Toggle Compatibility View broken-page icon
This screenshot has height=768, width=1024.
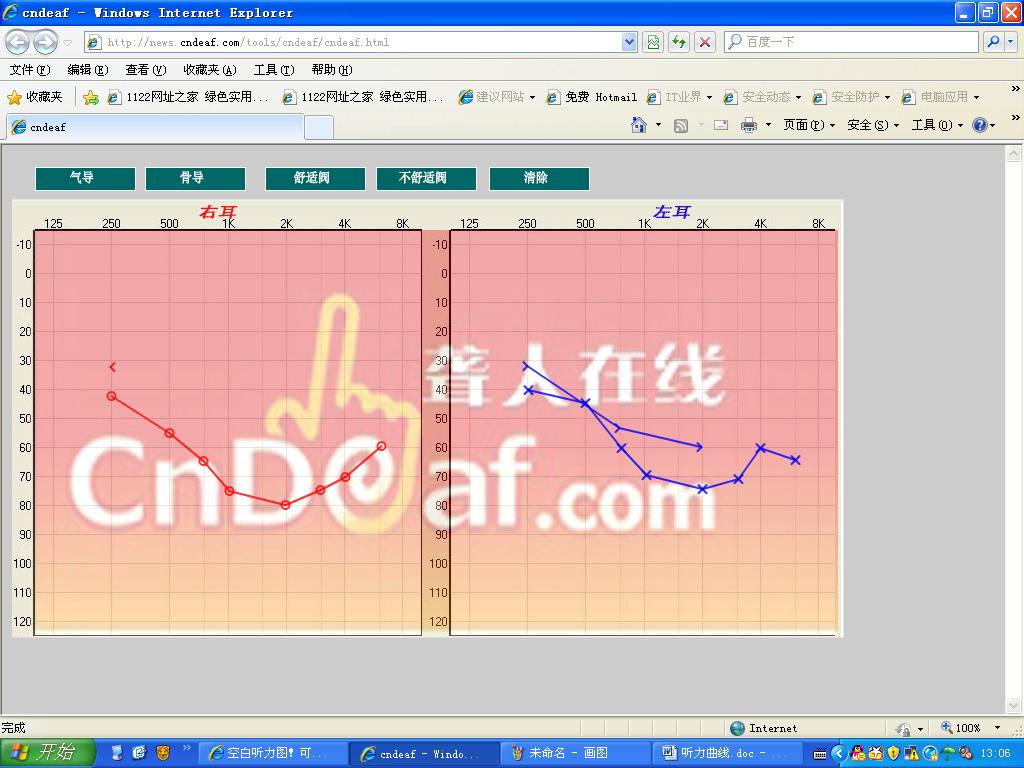653,42
